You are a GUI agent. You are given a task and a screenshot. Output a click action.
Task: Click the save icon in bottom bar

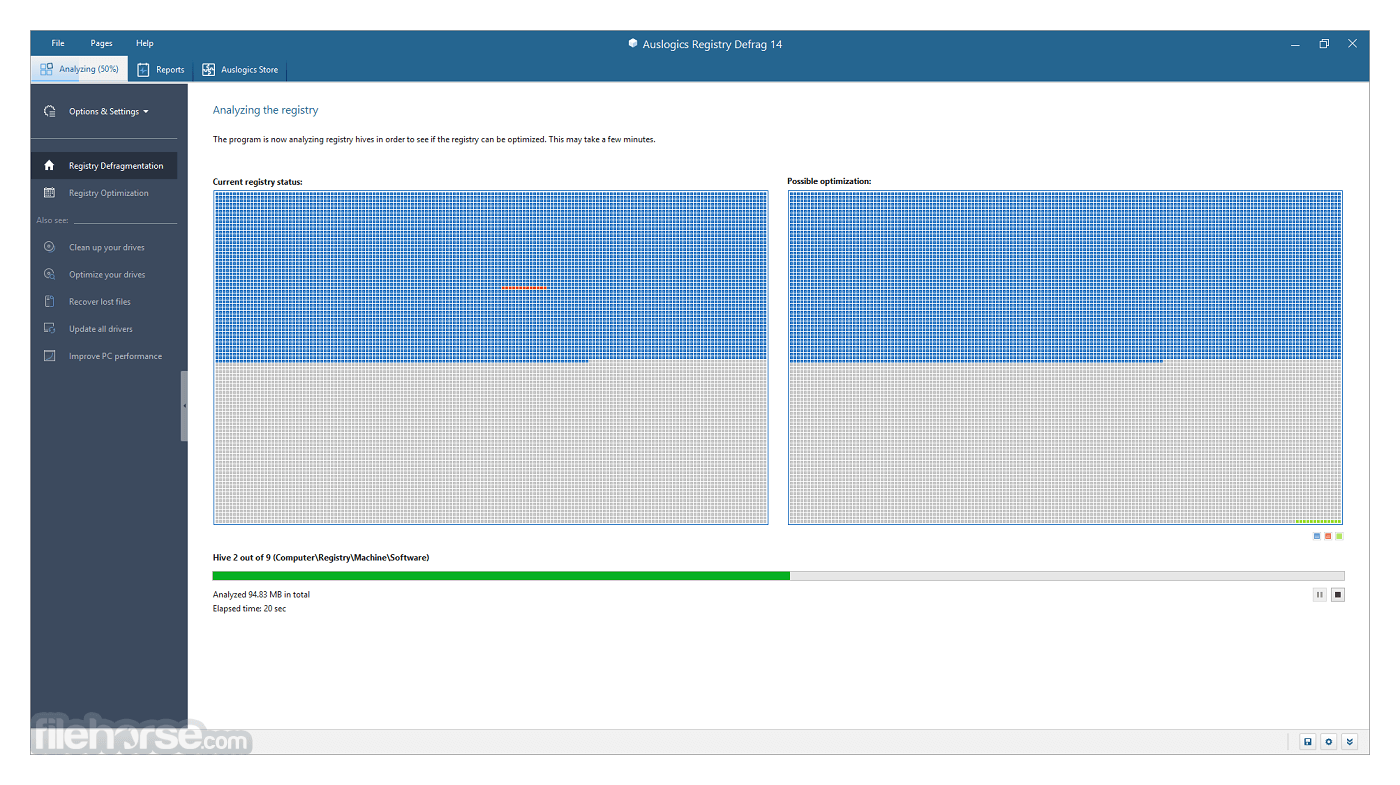pyautogui.click(x=1307, y=741)
